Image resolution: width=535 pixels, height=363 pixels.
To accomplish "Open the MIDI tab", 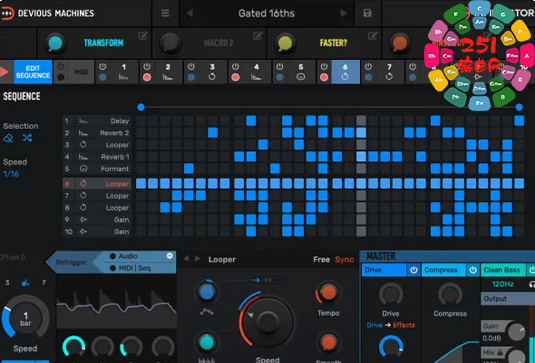I will point(81,72).
